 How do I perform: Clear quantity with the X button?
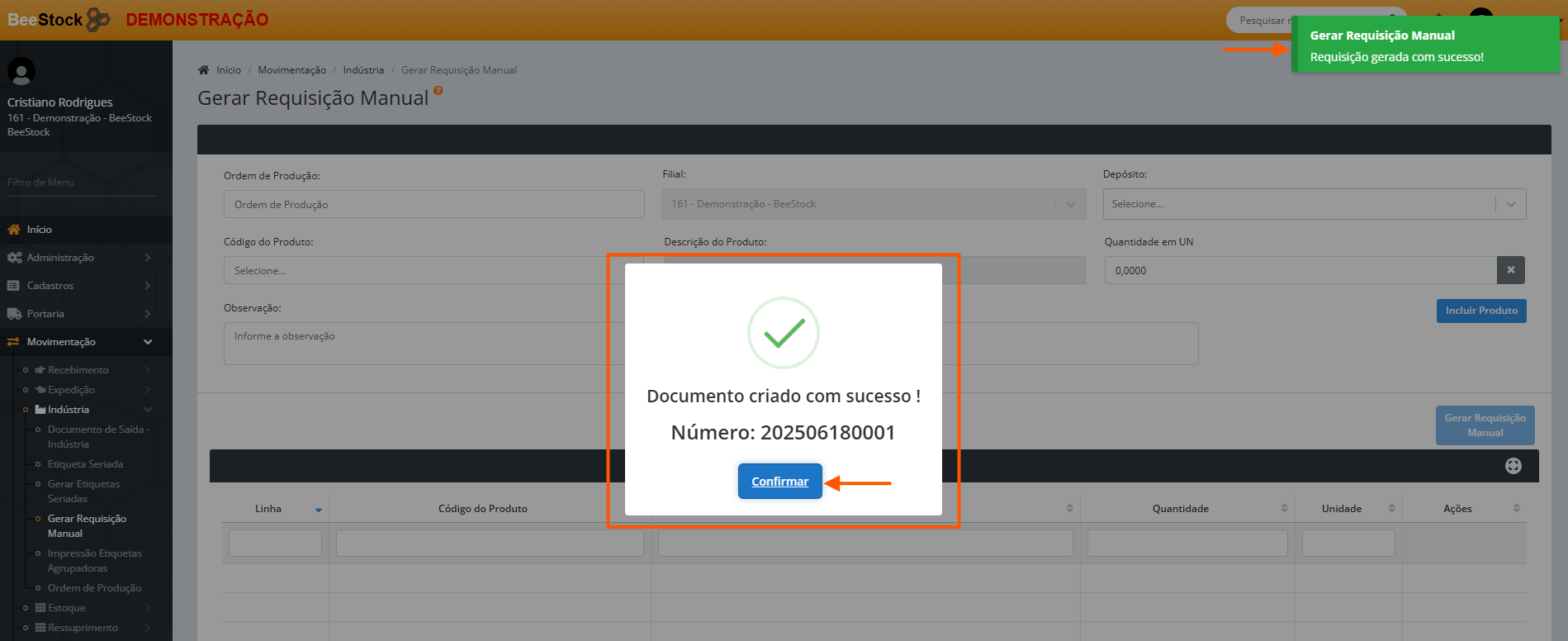coord(1510,270)
